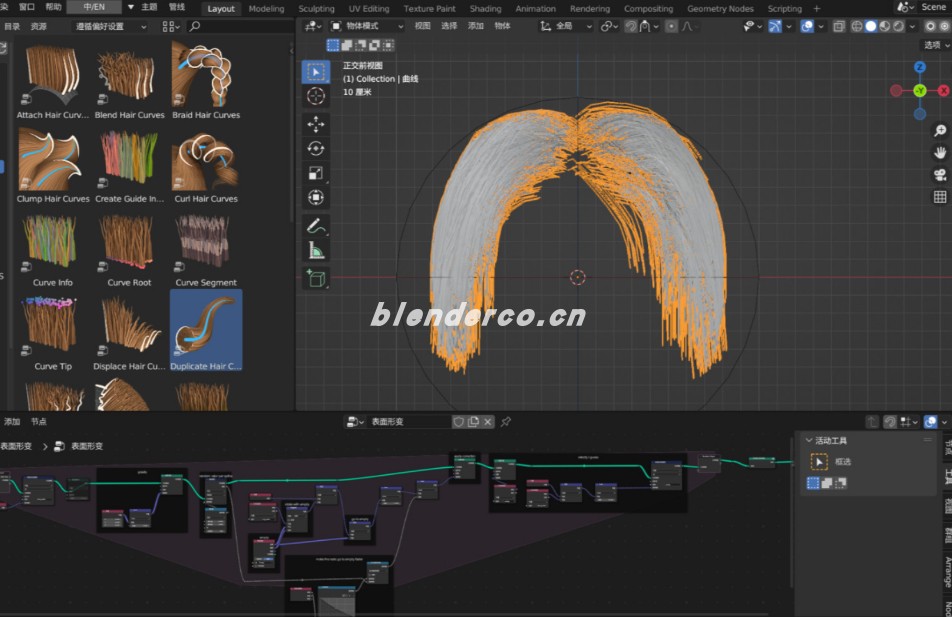Select the Set selection mode icon in viewport
952x617 pixels.
pos(333,45)
